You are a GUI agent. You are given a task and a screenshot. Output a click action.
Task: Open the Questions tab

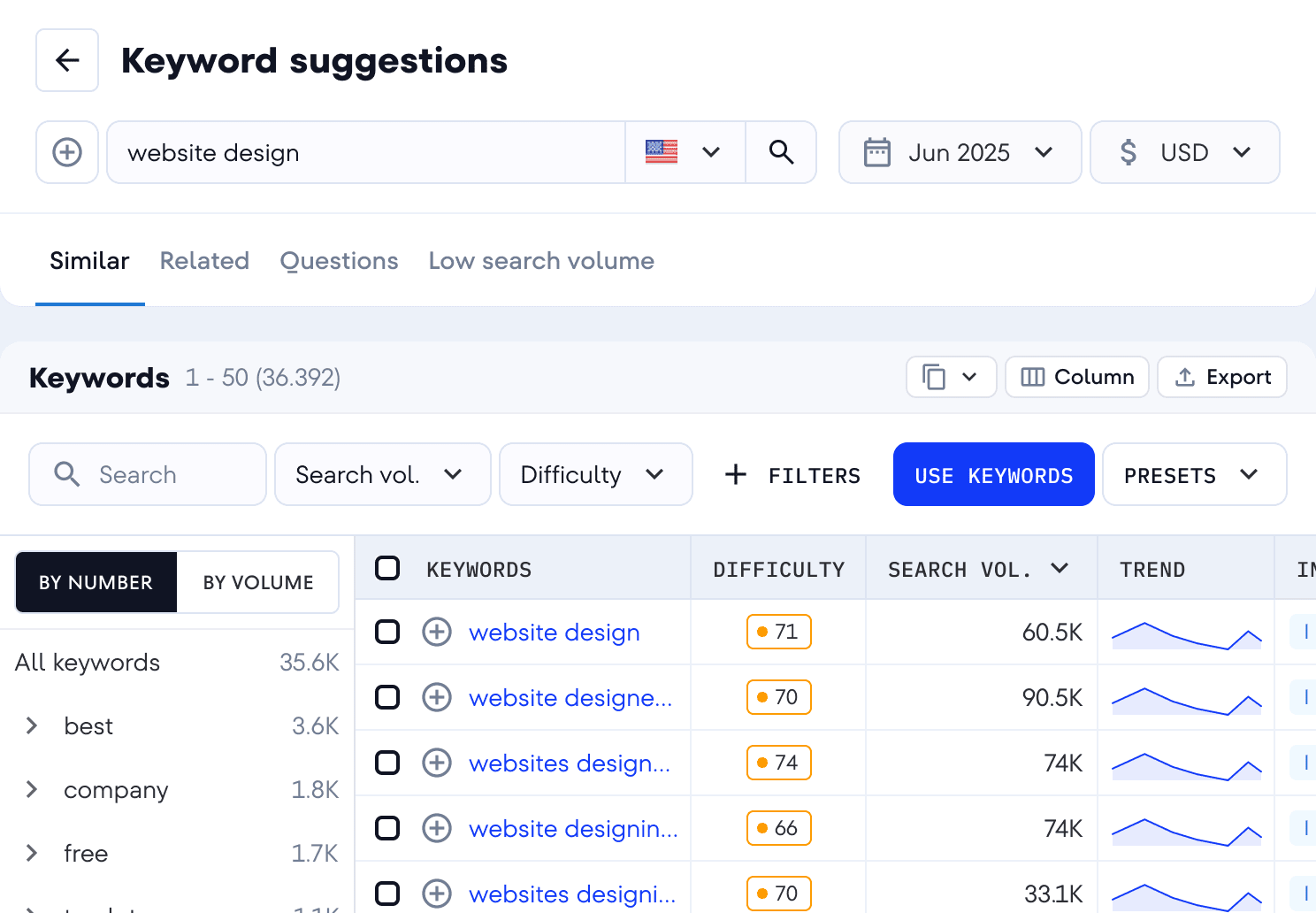click(x=339, y=261)
